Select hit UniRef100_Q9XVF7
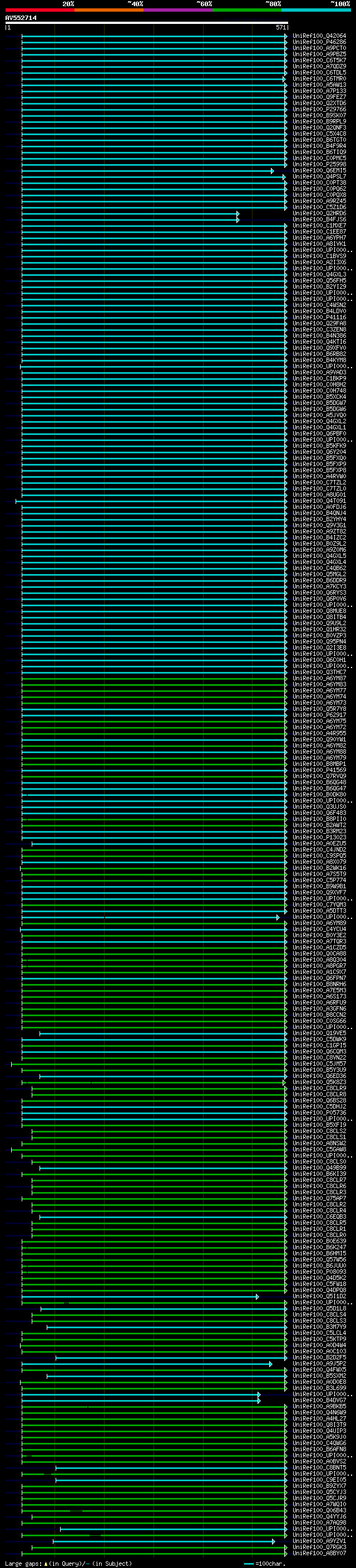 click(x=319, y=892)
